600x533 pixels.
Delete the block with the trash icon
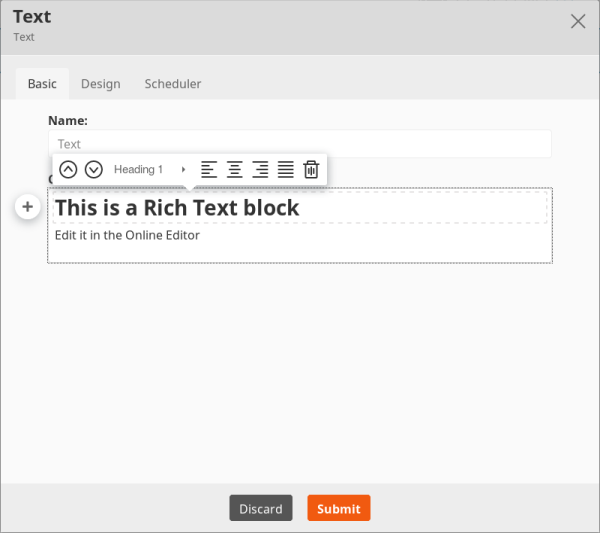coord(311,170)
